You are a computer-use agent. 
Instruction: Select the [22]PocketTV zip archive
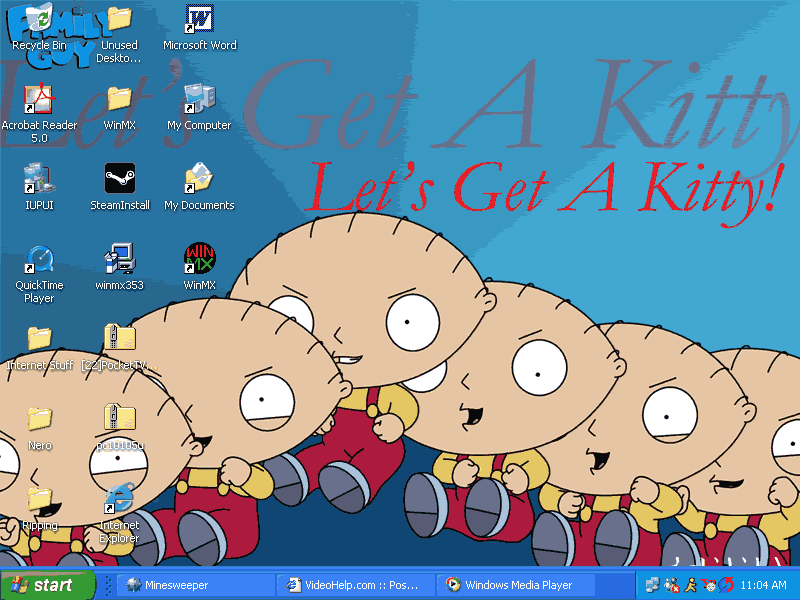[120, 348]
